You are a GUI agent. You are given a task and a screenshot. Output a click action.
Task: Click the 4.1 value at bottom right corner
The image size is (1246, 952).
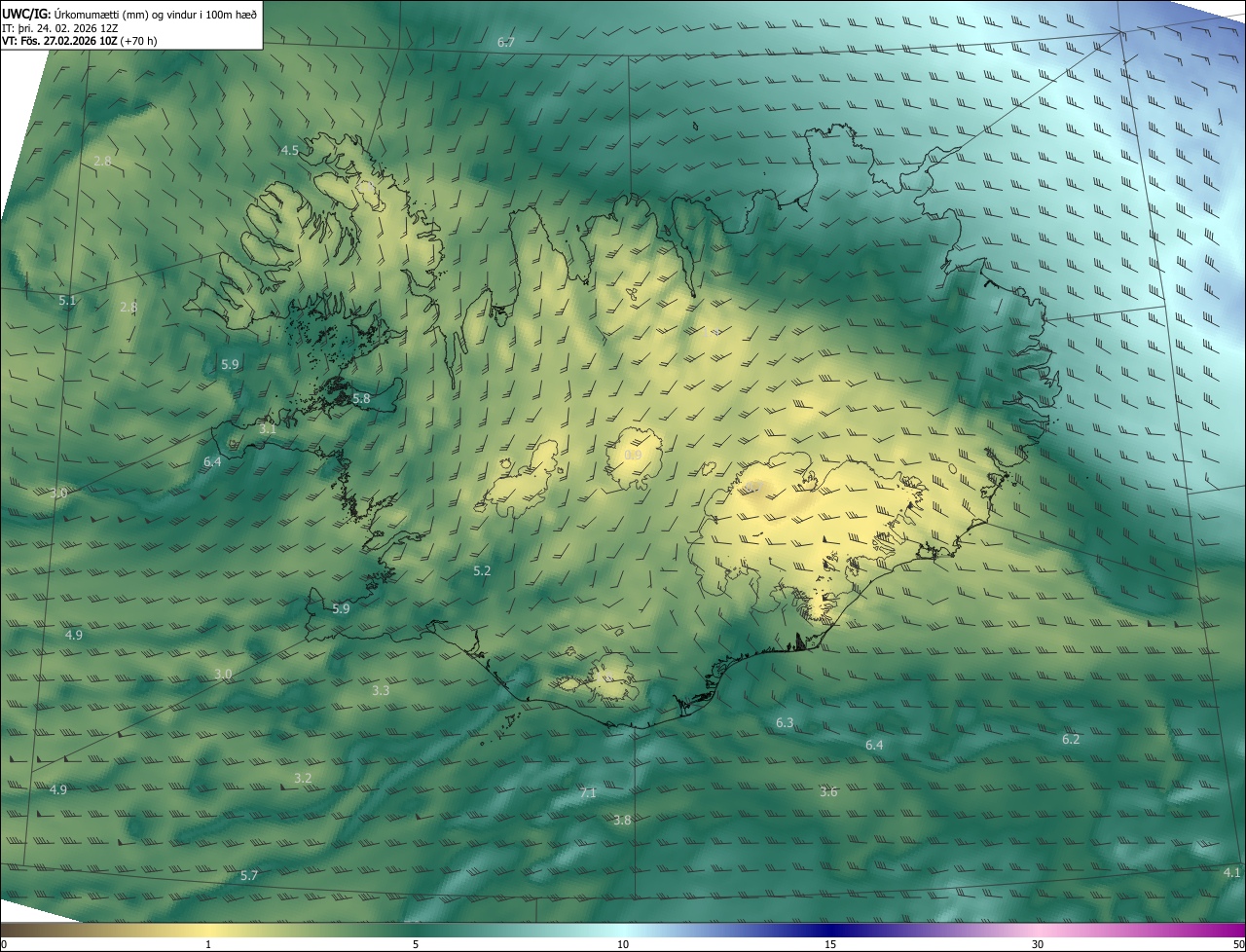pyautogui.click(x=1231, y=872)
